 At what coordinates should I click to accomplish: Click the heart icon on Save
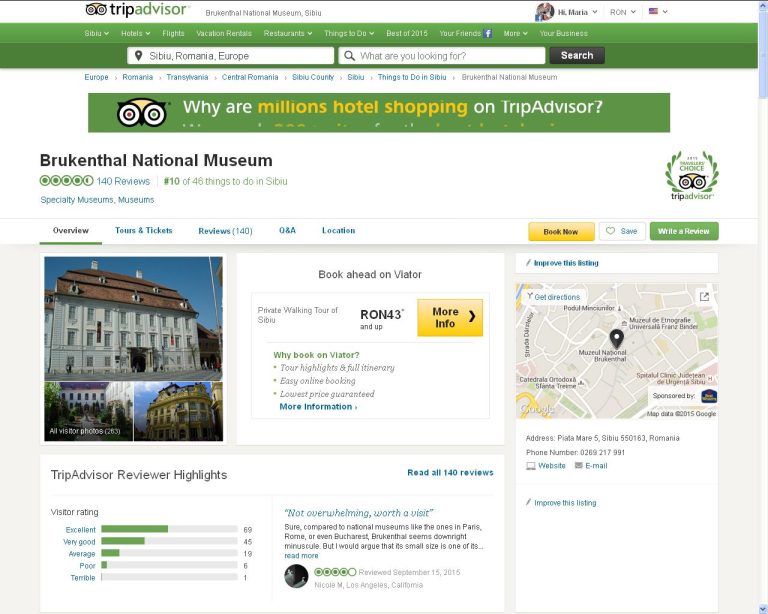610,231
